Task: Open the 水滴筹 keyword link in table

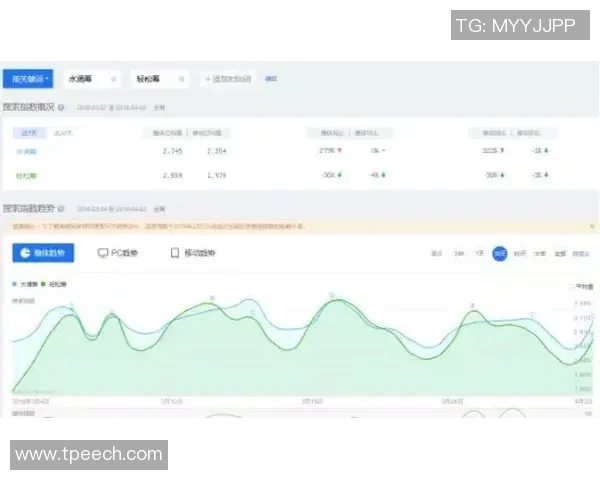Action: click(x=27, y=151)
